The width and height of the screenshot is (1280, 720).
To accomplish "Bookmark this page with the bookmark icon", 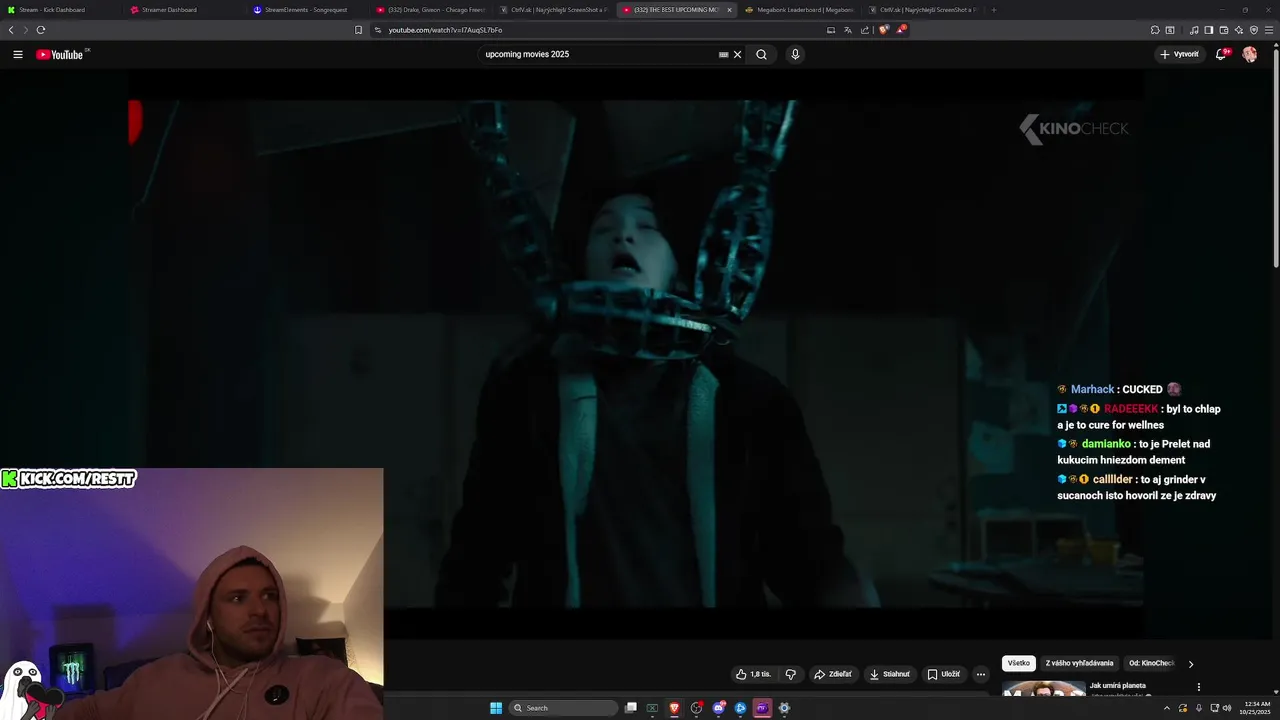I will 358,30.
